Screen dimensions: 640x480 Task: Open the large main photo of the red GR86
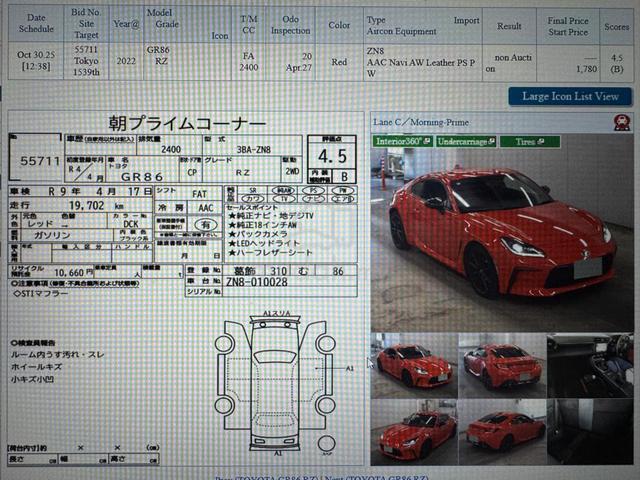point(502,233)
